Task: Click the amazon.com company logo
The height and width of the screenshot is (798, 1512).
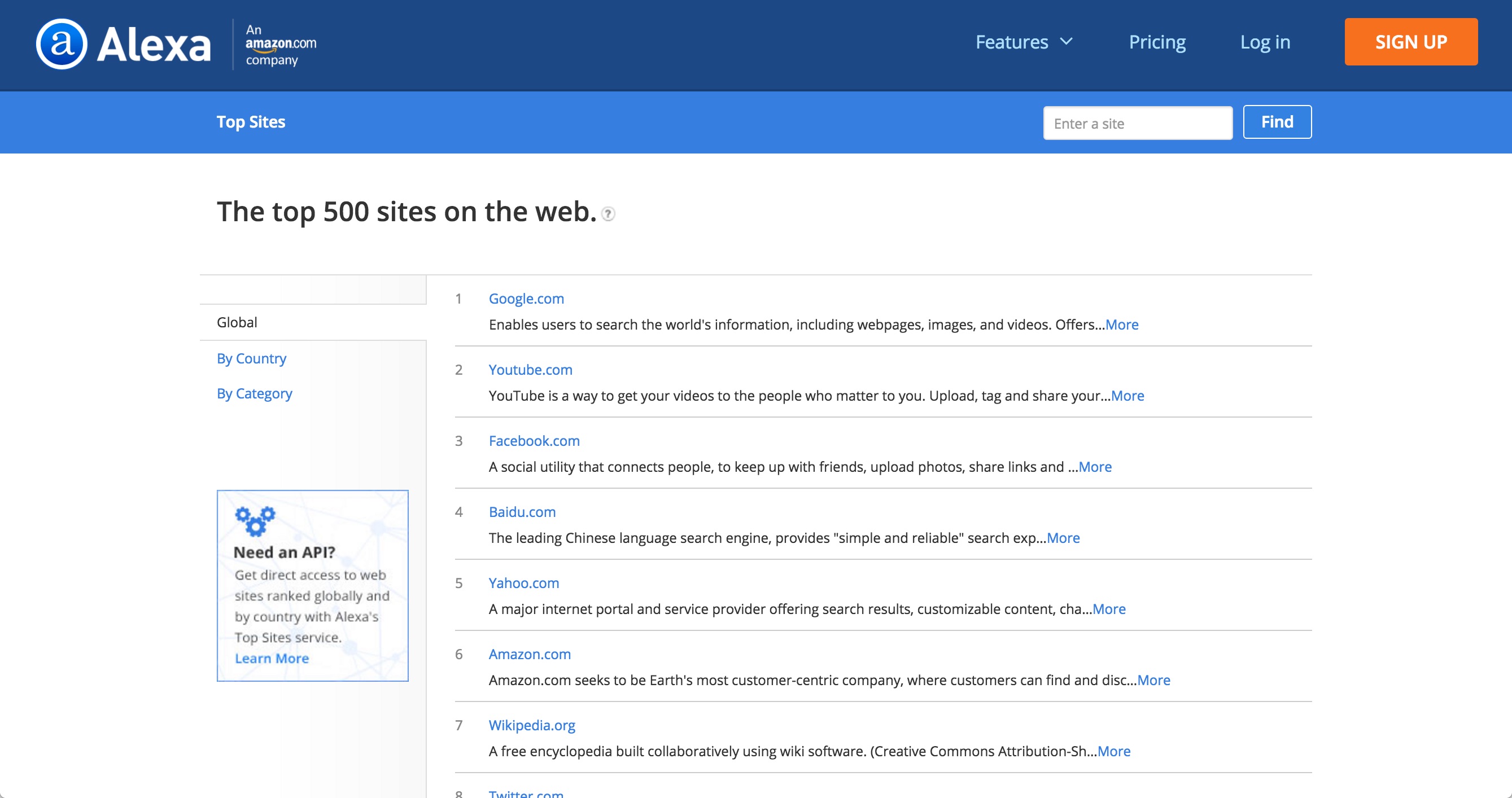Action: click(280, 45)
